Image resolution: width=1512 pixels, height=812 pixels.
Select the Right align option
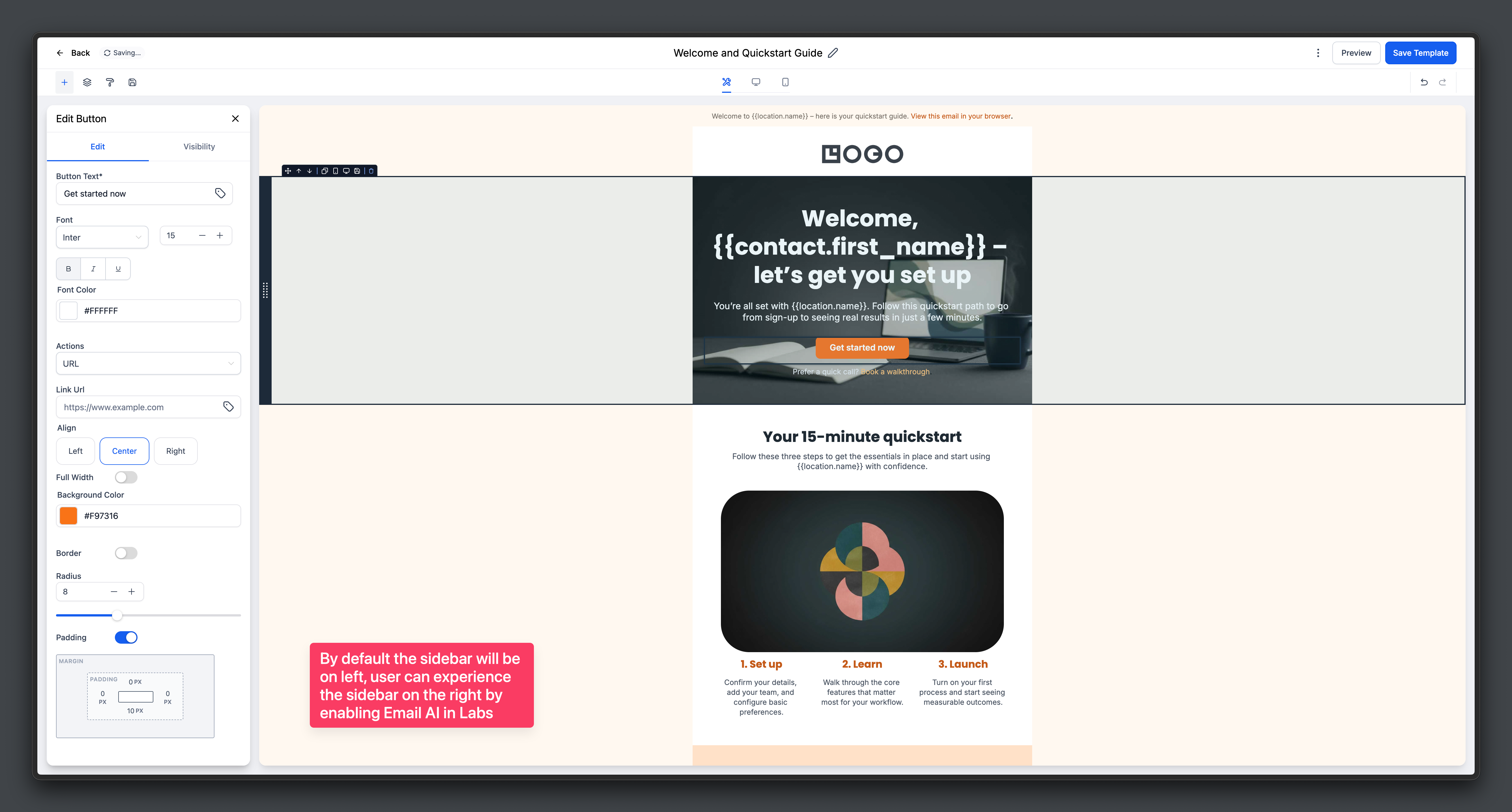coord(175,451)
